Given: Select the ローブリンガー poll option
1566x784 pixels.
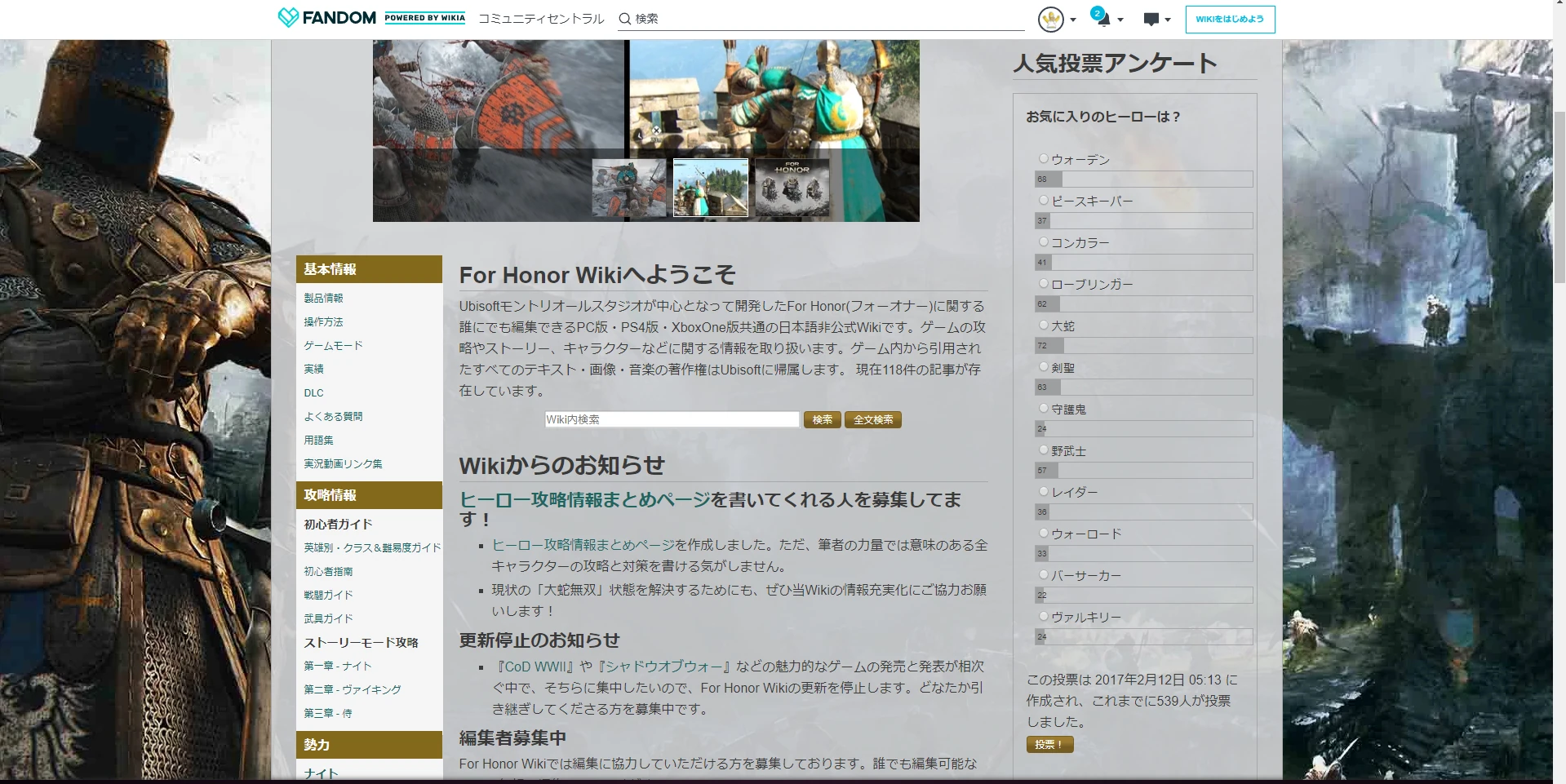Looking at the screenshot, I should (x=1043, y=283).
